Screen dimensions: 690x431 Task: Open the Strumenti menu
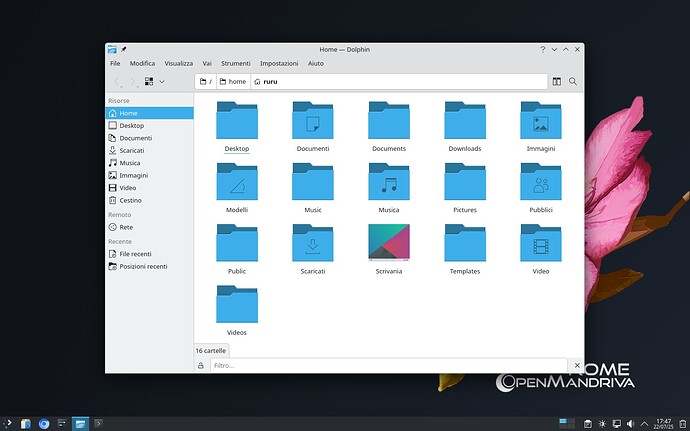pos(236,63)
